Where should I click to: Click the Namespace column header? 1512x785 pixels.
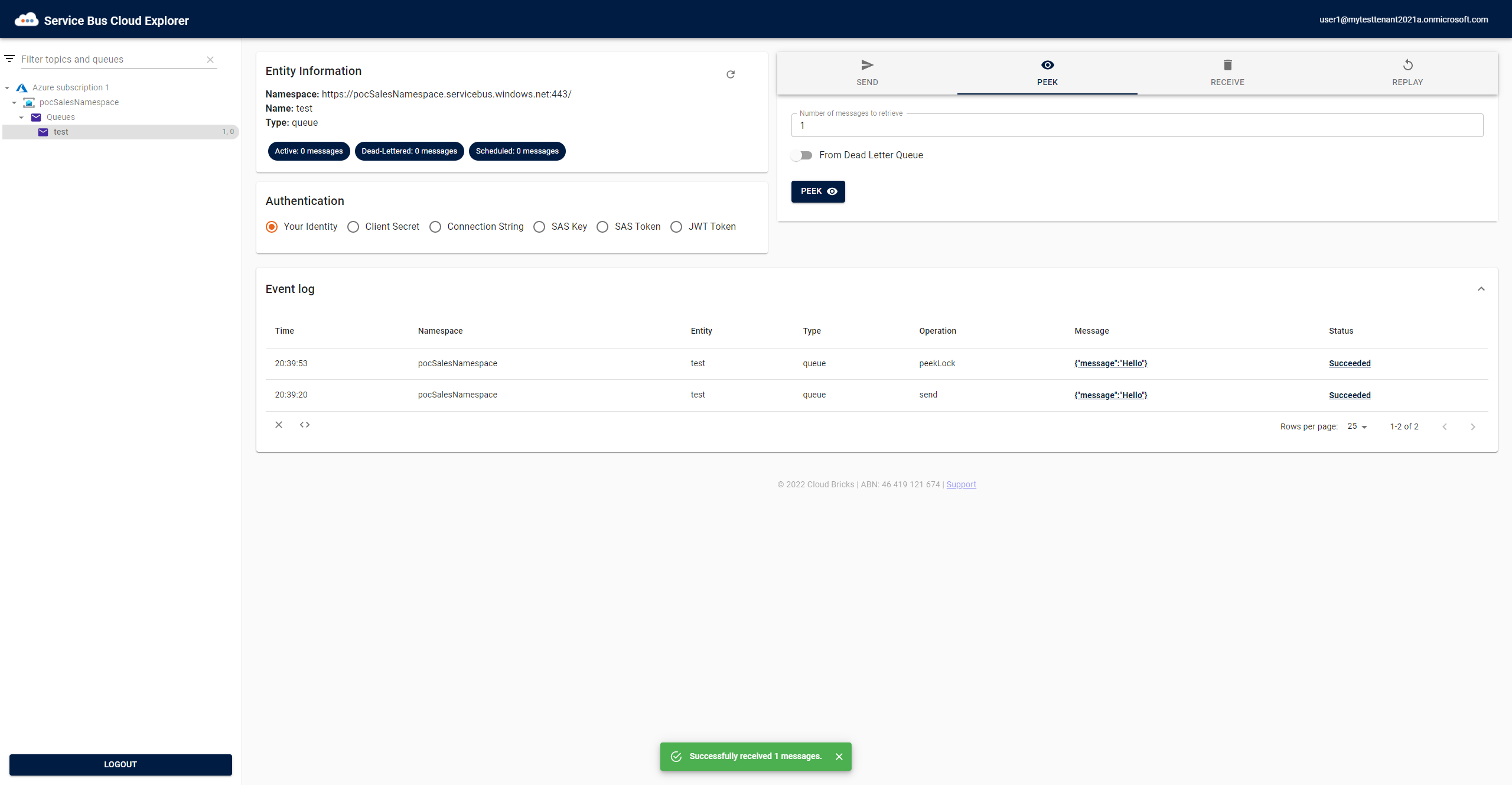(440, 331)
